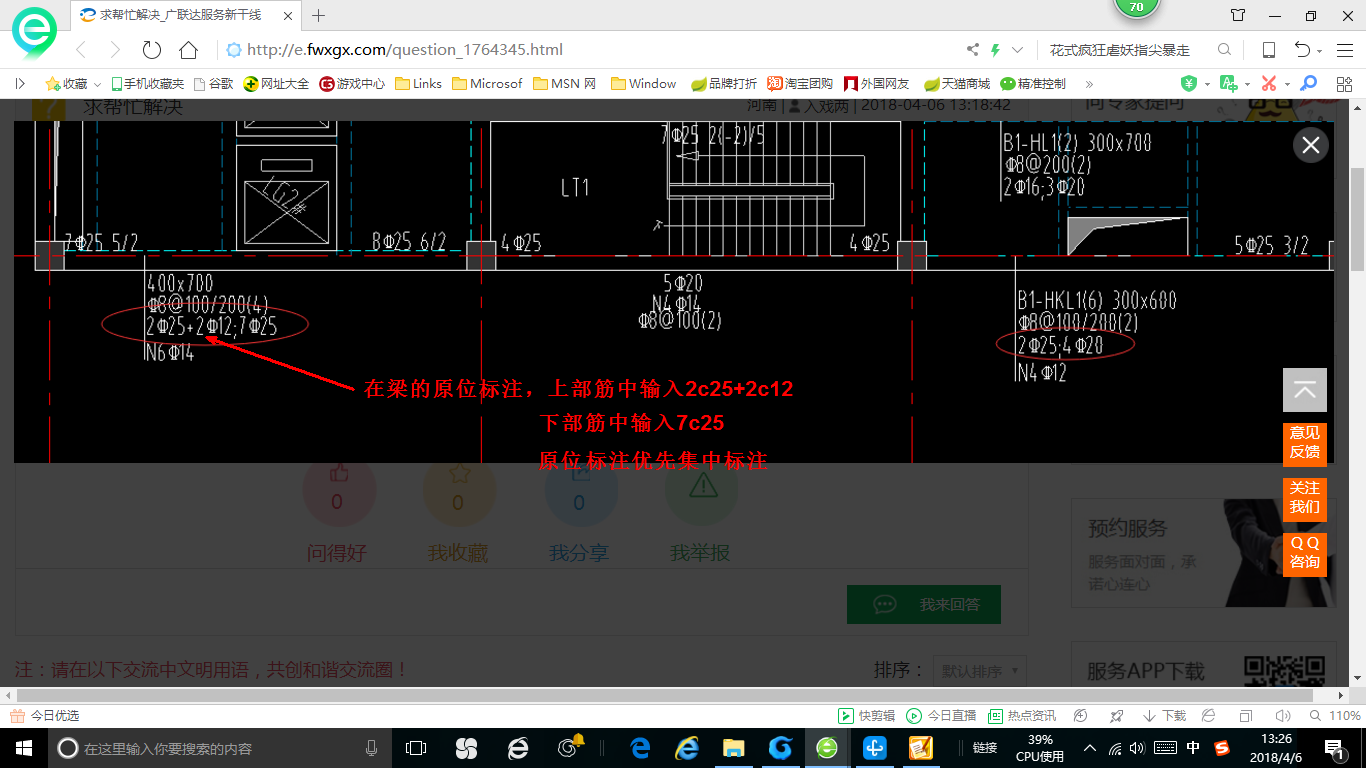Toggle the bookmarks sidebar expander

tap(20, 84)
